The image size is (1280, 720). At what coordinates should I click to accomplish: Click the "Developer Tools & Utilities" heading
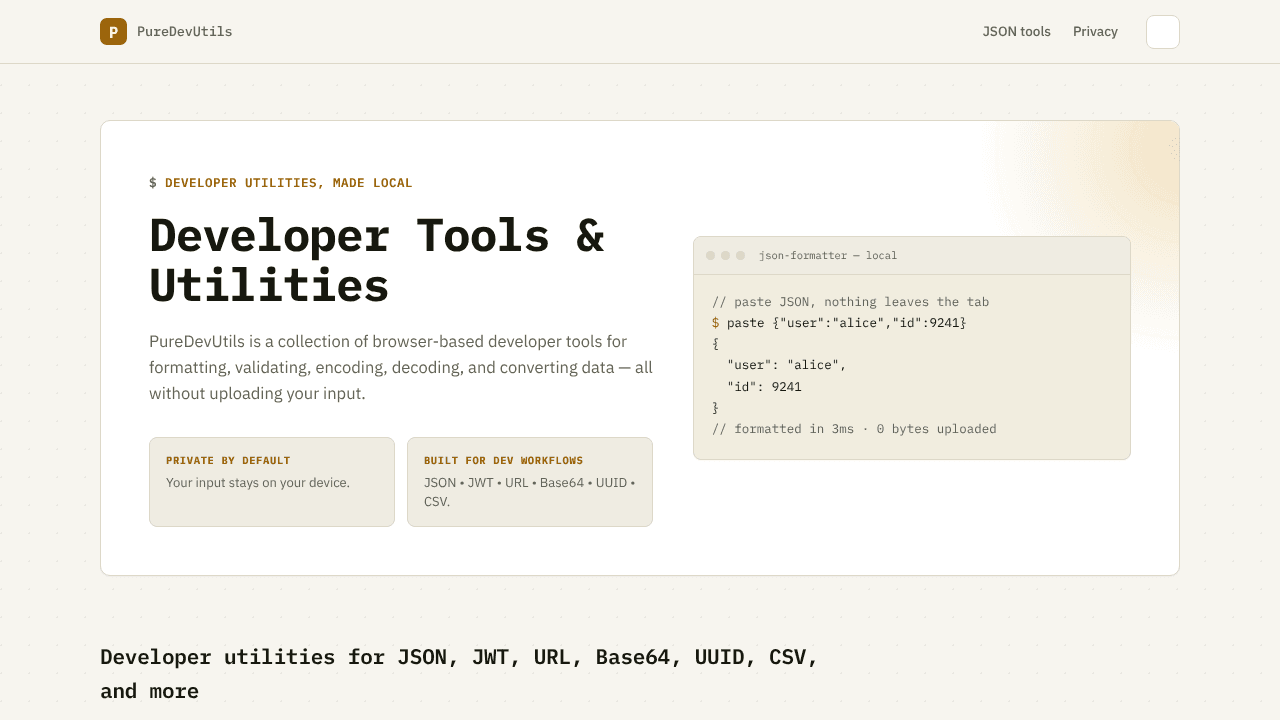[377, 260]
